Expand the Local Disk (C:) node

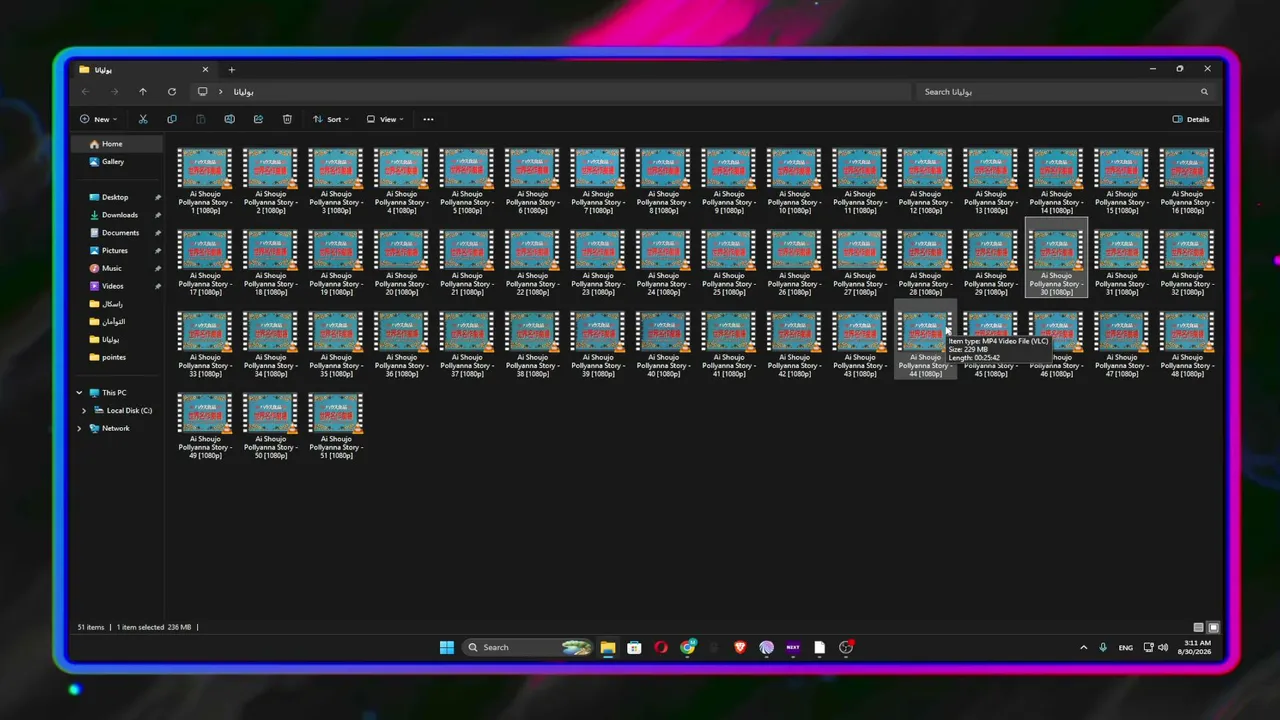coord(84,411)
